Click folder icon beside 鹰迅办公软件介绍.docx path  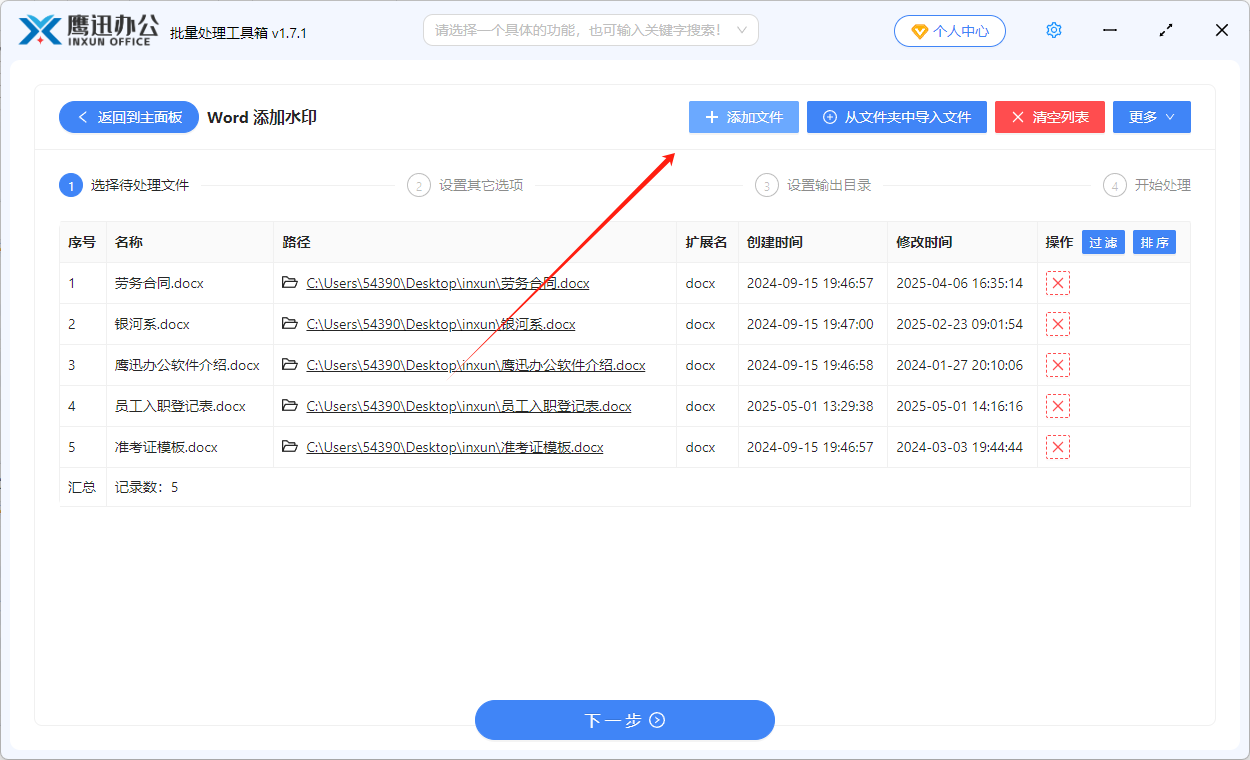click(290, 365)
